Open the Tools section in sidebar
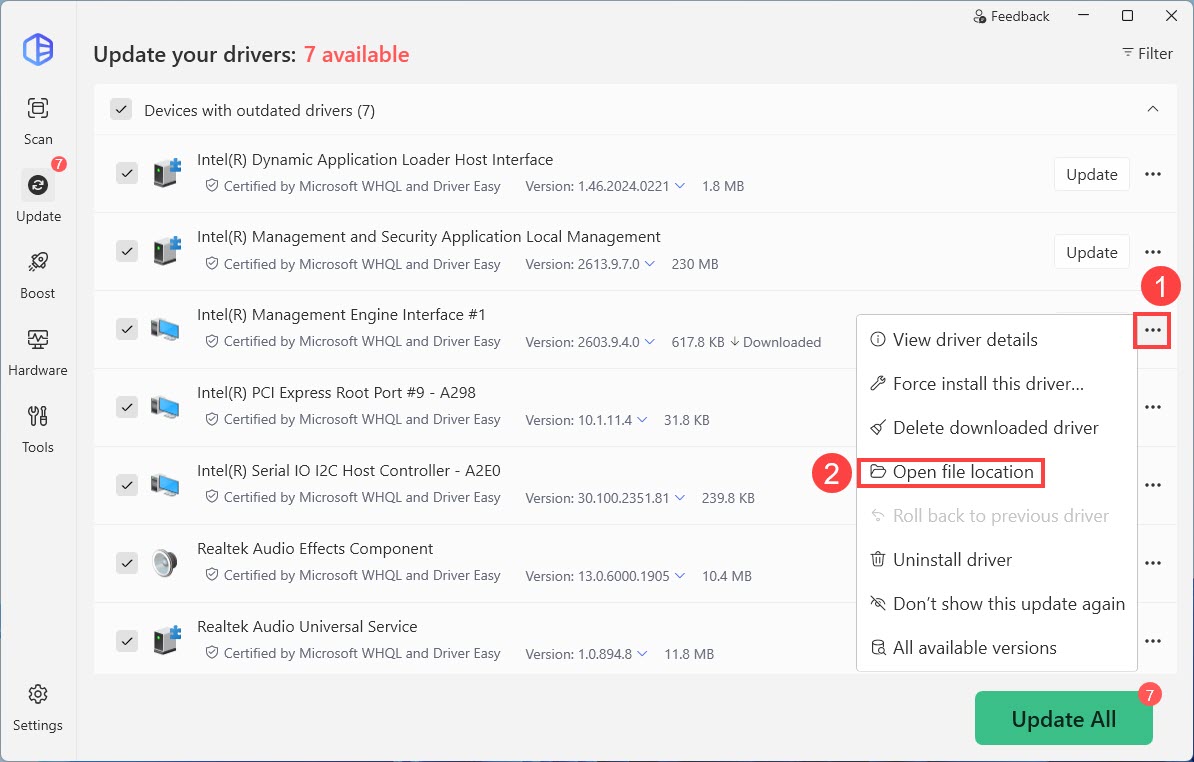Image resolution: width=1194 pixels, height=762 pixels. 37,429
